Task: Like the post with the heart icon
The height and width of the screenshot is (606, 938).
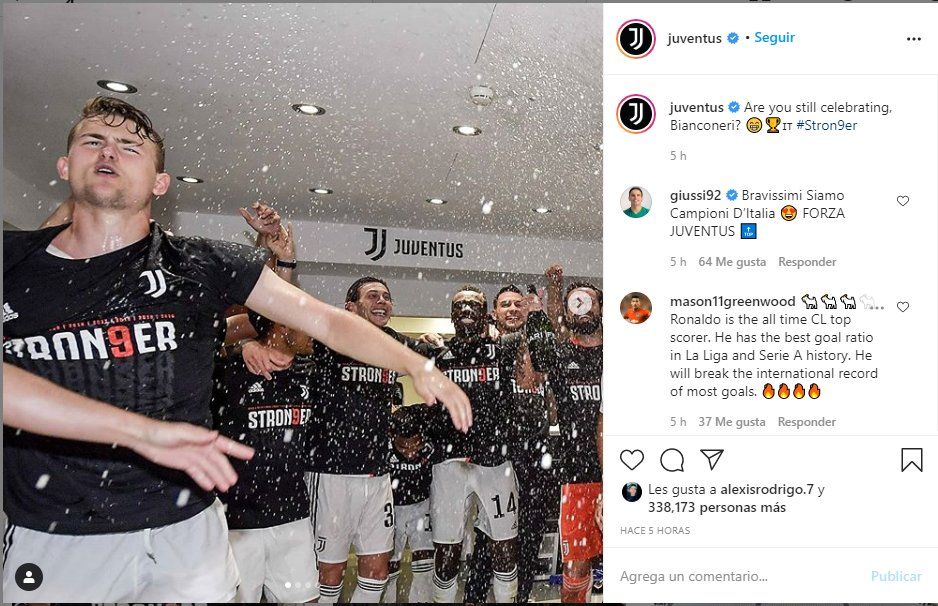Action: 632,459
